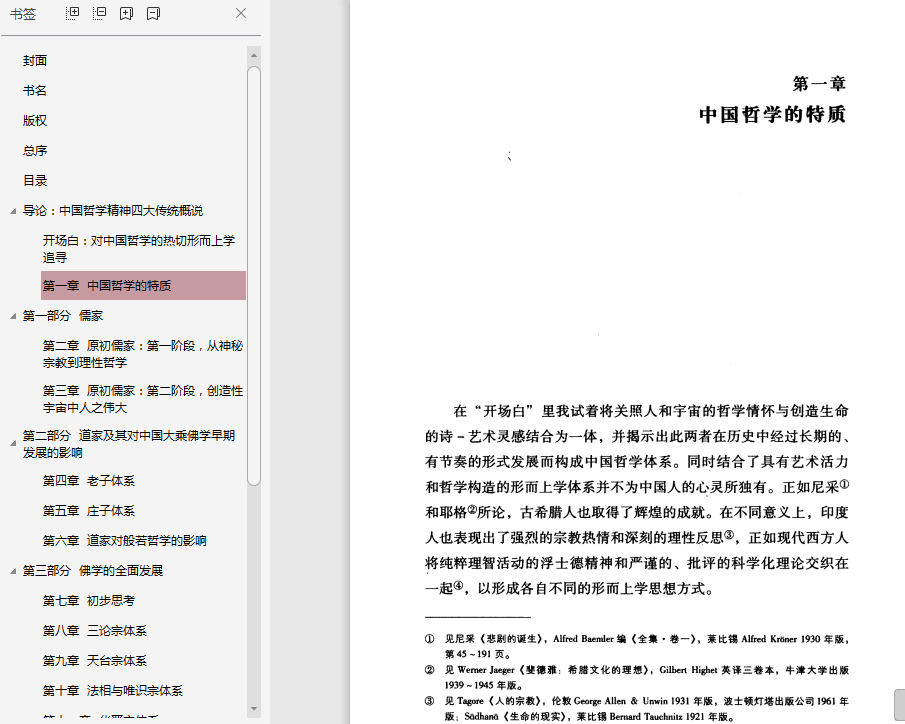
Task: Go to 第四章 老子体系 bookmark
Action: pos(88,481)
